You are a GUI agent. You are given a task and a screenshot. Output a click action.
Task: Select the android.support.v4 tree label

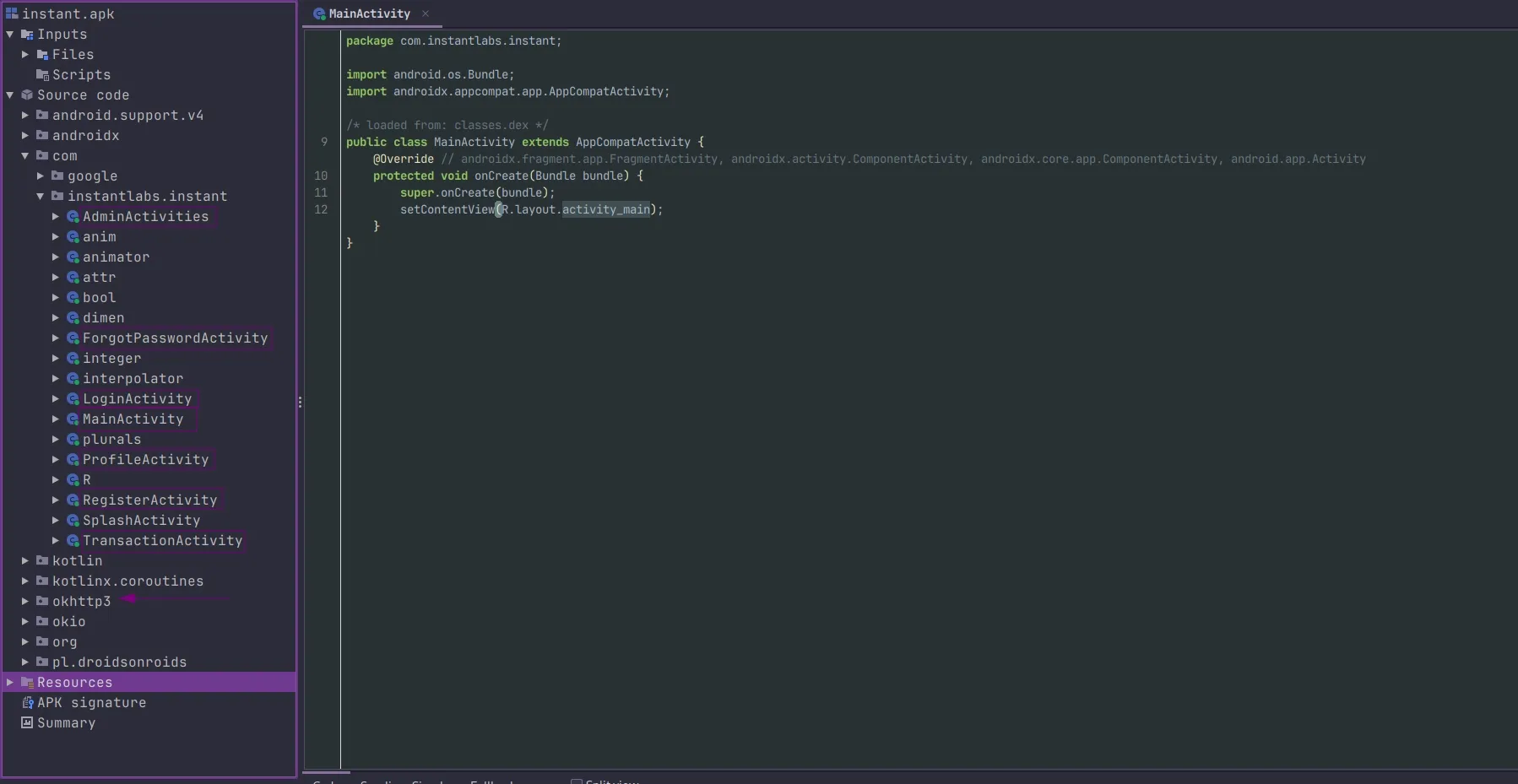point(128,116)
